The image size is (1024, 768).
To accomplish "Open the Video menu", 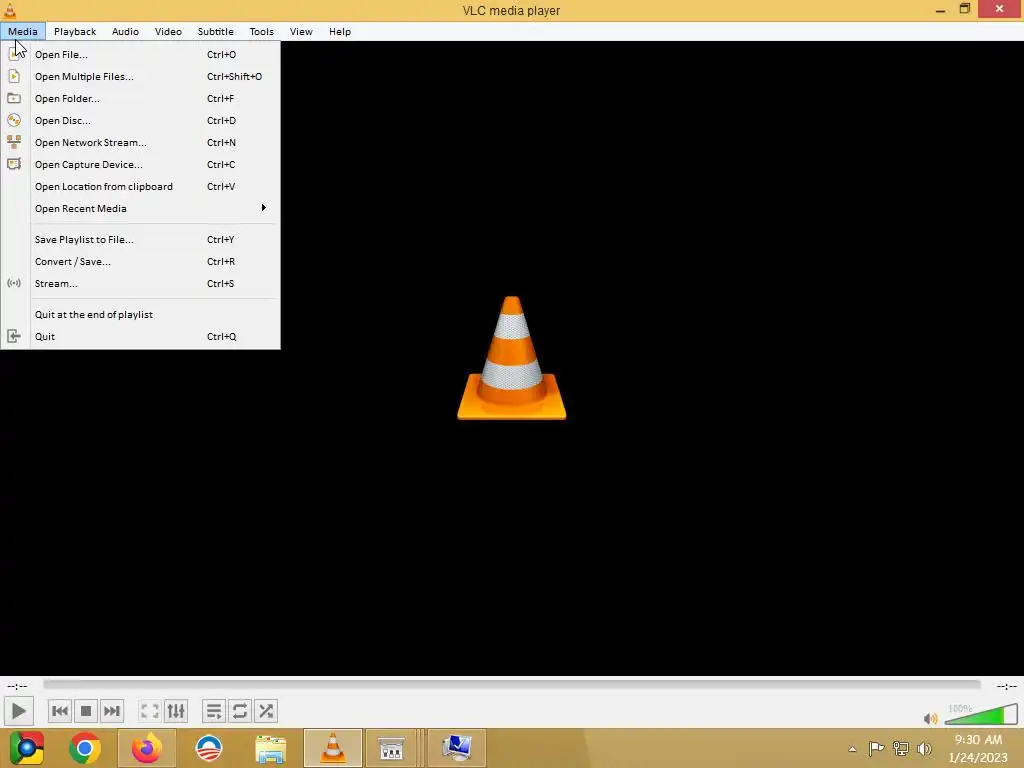I will point(168,31).
